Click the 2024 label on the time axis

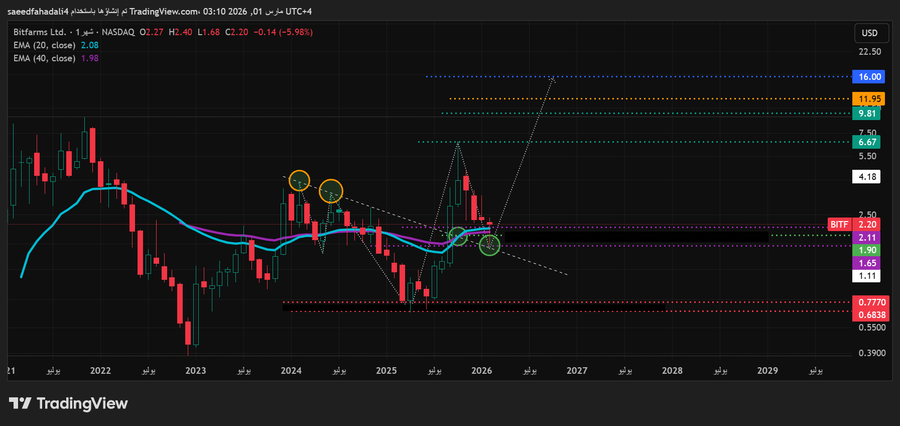point(292,371)
